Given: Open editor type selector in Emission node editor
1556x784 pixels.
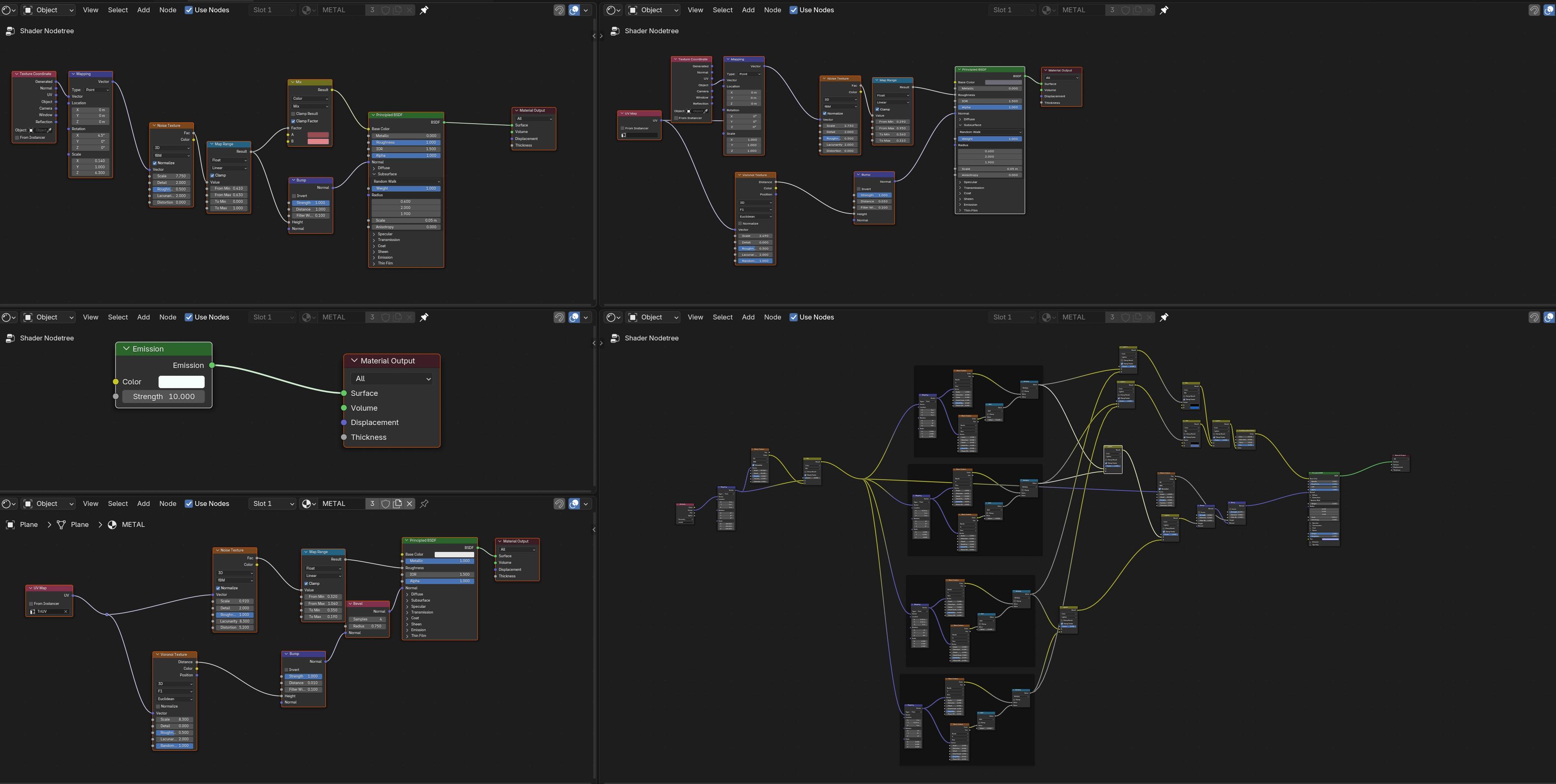Looking at the screenshot, I should coord(9,317).
